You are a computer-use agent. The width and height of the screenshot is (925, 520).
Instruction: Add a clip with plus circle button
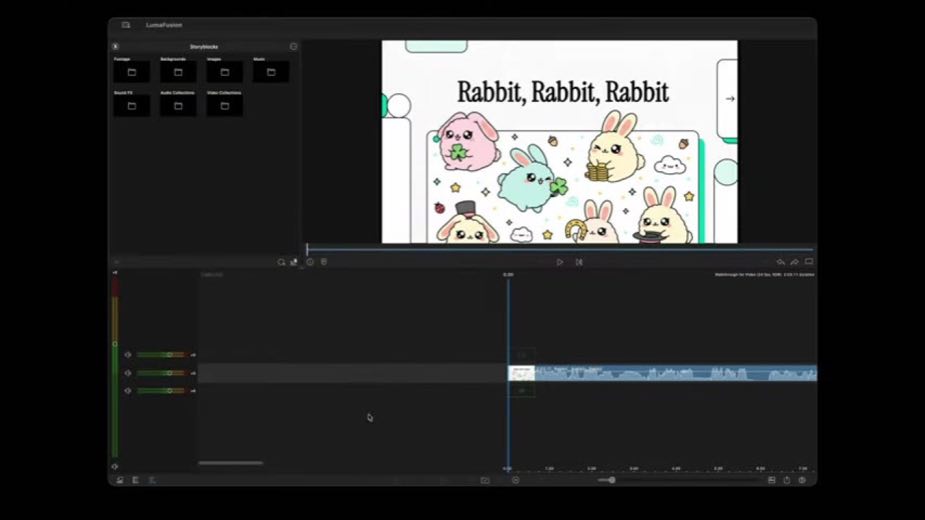[x=516, y=480]
